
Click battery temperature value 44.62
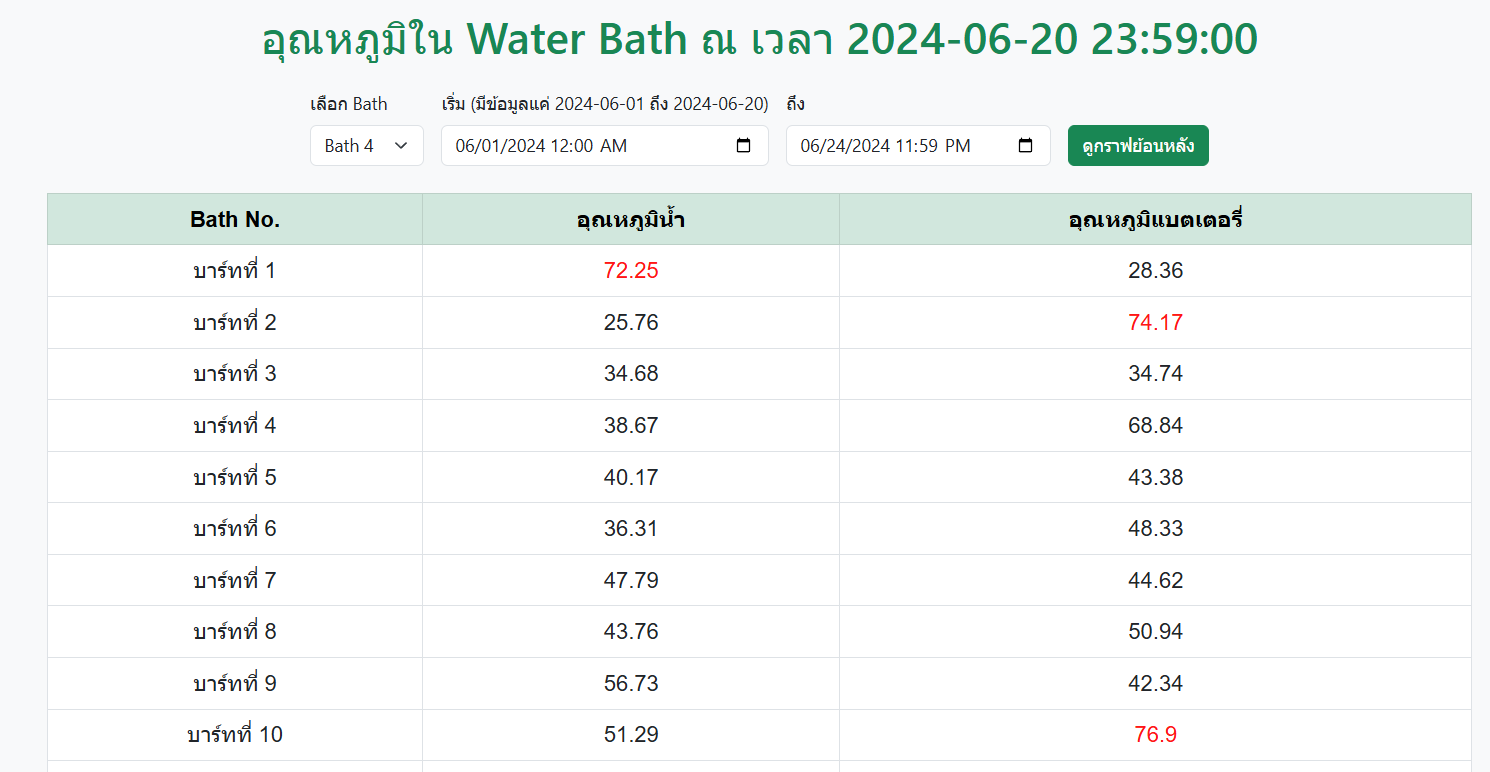(x=1155, y=581)
